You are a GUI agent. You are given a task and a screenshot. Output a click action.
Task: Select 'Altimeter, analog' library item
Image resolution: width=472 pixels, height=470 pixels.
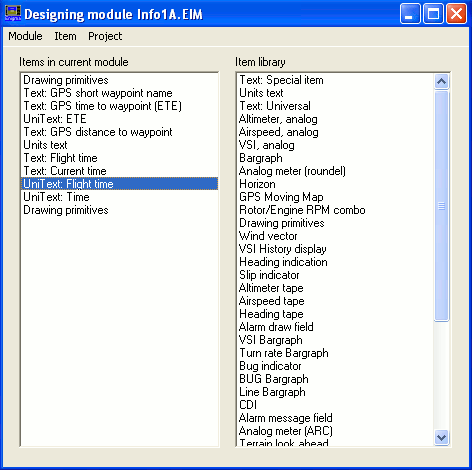(x=336, y=119)
